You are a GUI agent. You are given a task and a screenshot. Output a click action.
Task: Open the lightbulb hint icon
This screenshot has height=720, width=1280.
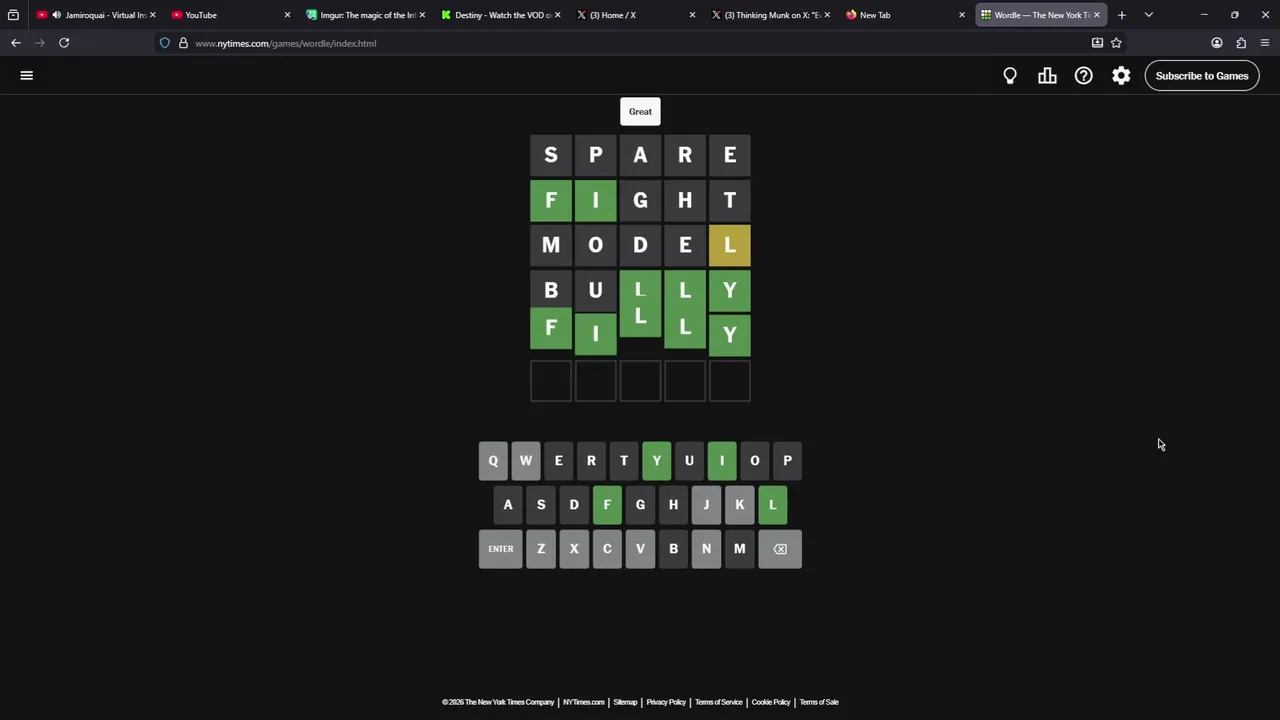pos(1010,76)
